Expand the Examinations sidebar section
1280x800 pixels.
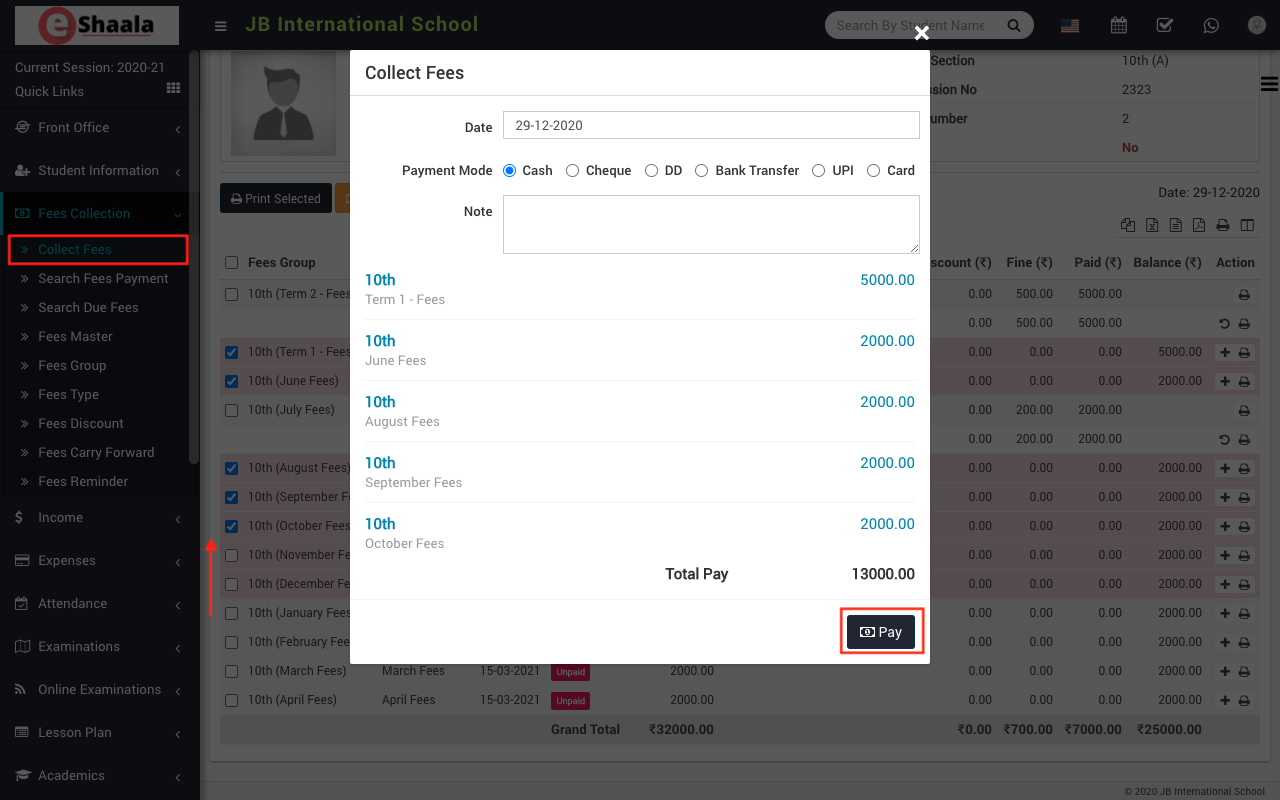pos(79,647)
